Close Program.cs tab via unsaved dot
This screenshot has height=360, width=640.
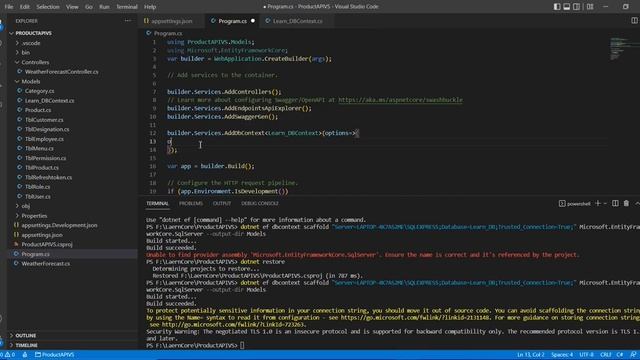(253, 21)
